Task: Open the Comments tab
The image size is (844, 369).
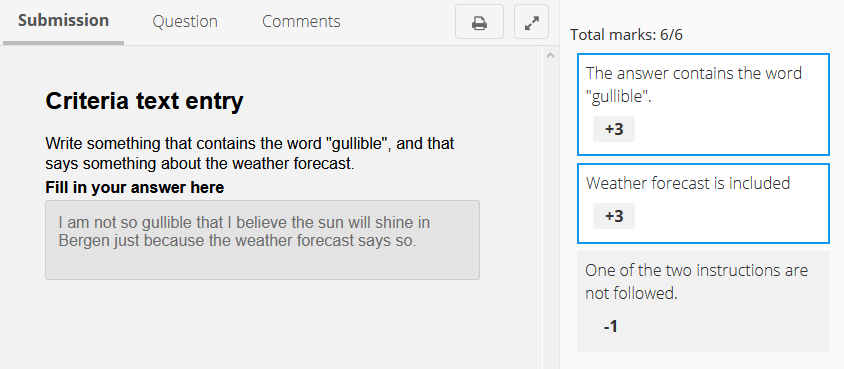Action: [301, 22]
